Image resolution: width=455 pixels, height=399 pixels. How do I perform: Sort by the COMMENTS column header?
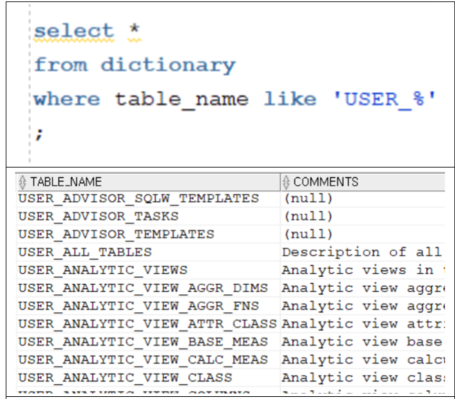[363, 182]
